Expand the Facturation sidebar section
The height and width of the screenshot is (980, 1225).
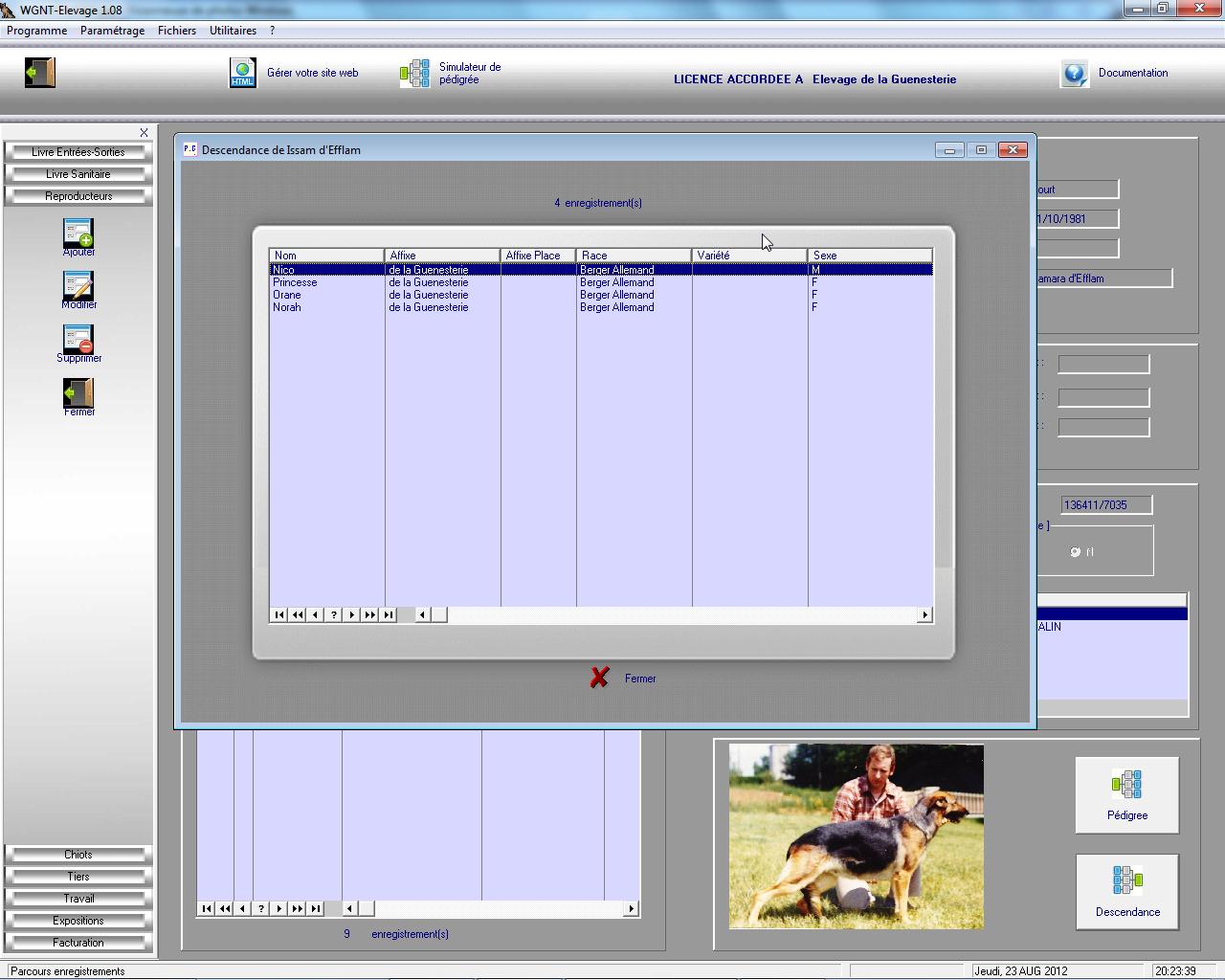tap(78, 943)
